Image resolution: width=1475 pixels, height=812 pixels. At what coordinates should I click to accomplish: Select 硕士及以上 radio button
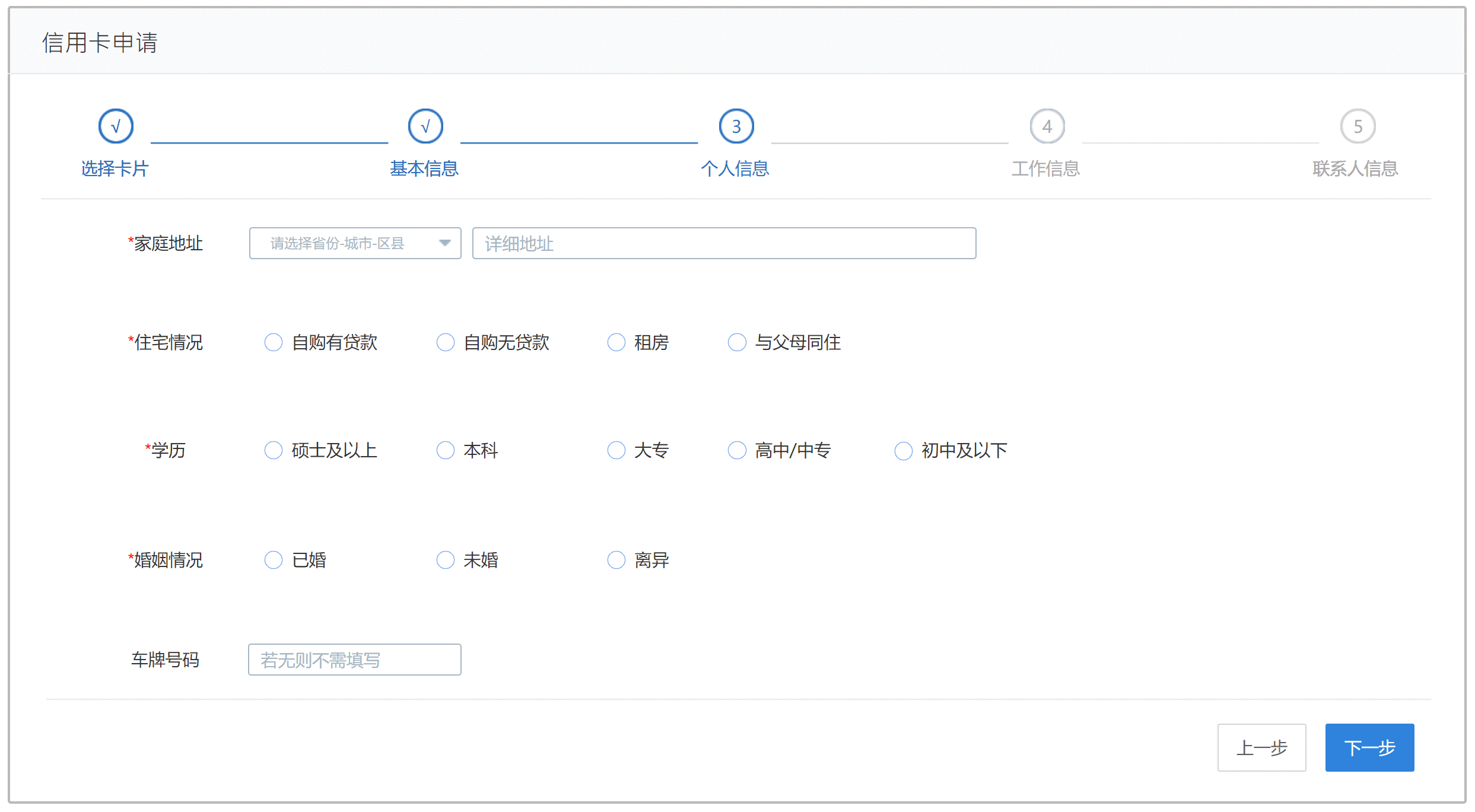click(x=274, y=450)
